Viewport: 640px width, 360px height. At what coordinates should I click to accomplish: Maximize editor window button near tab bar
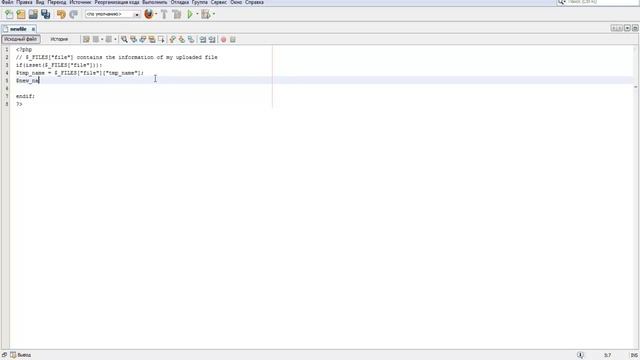click(635, 28)
